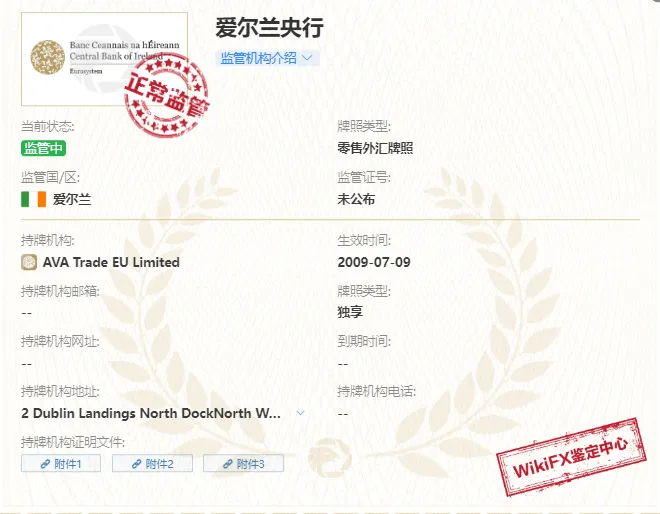The width and height of the screenshot is (660, 514).
Task: Click the 持牌机构网址 label
Action: click(x=60, y=341)
